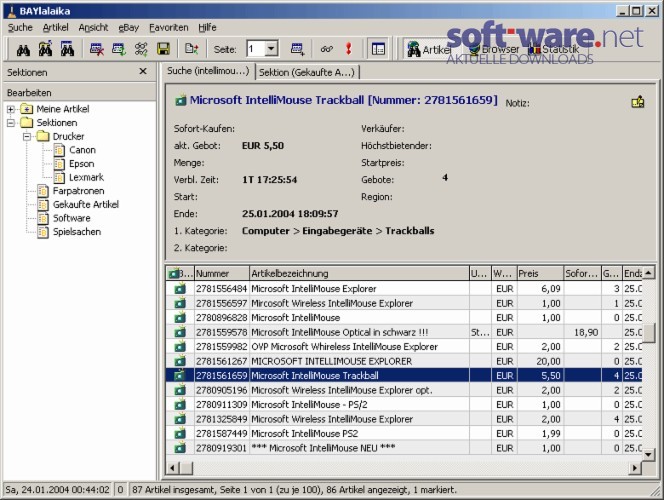Toggle the details pane layout button
Viewport: 664px width, 500px height.
[x=378, y=49]
